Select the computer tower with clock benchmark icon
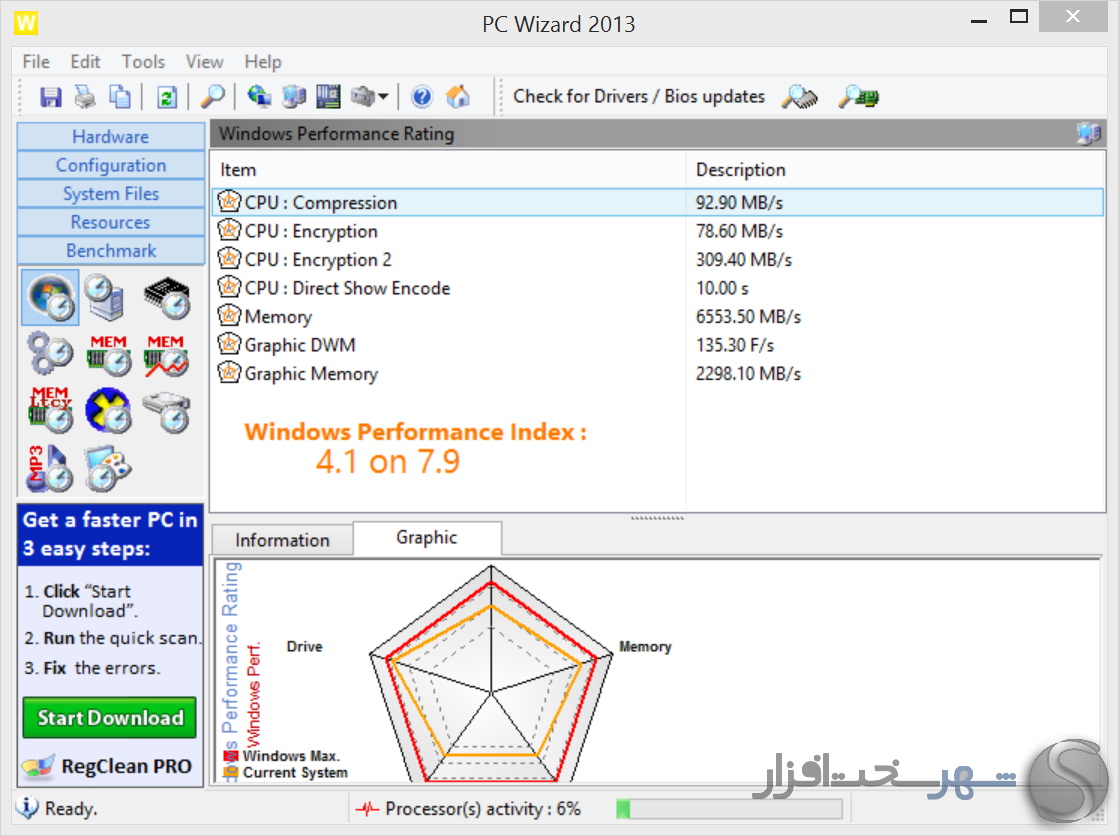Screen dimensions: 1119x836 click(x=106, y=297)
